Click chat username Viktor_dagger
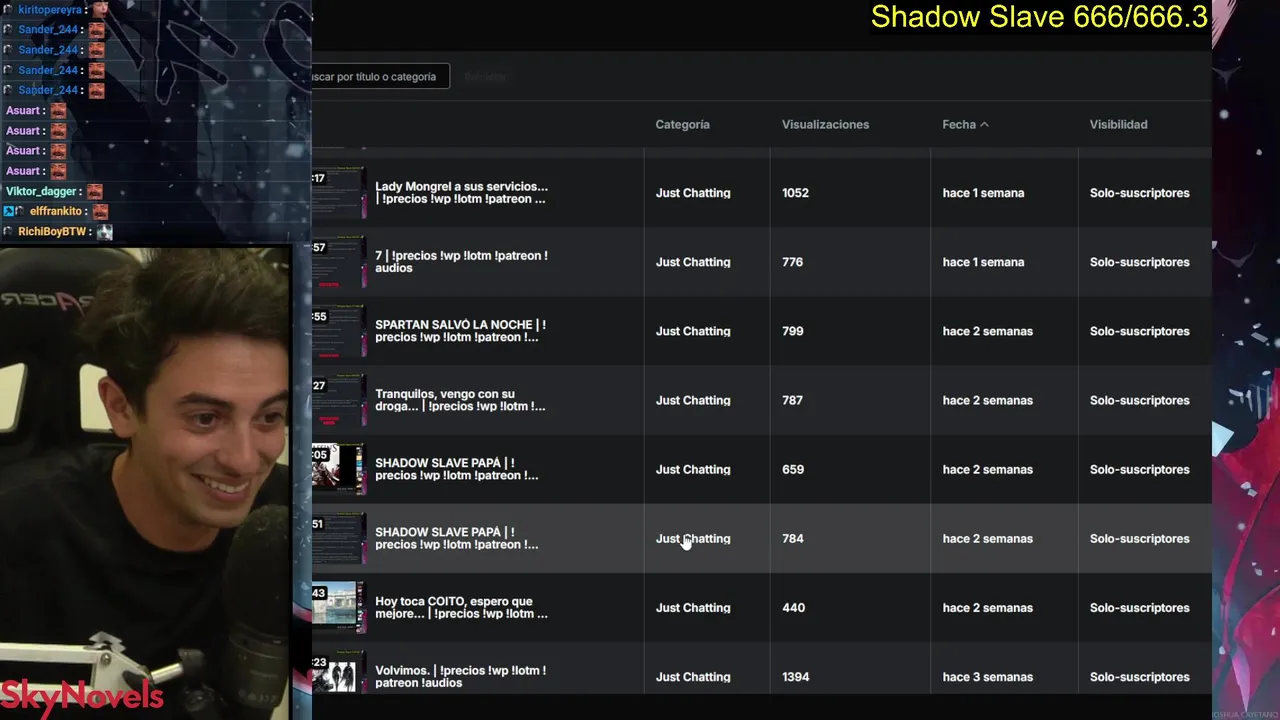The image size is (1280, 720). click(42, 191)
